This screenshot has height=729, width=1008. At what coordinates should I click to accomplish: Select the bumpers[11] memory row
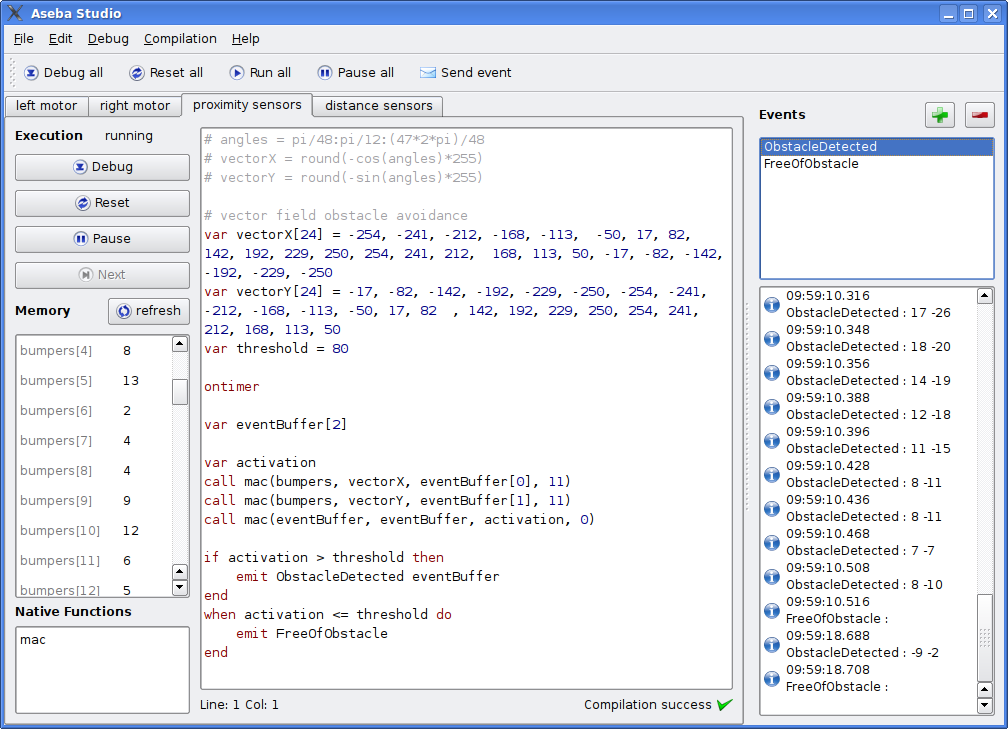[x=94, y=561]
